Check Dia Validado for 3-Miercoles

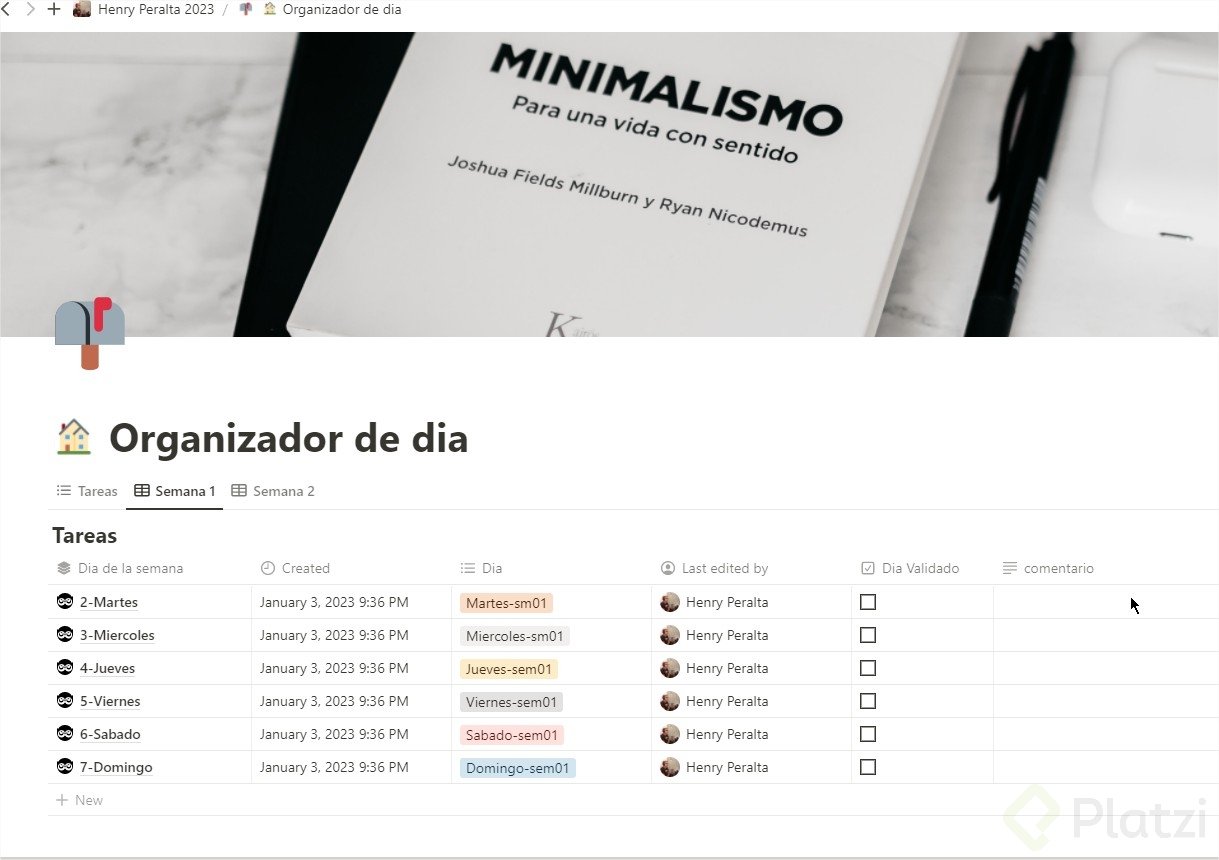(x=868, y=635)
